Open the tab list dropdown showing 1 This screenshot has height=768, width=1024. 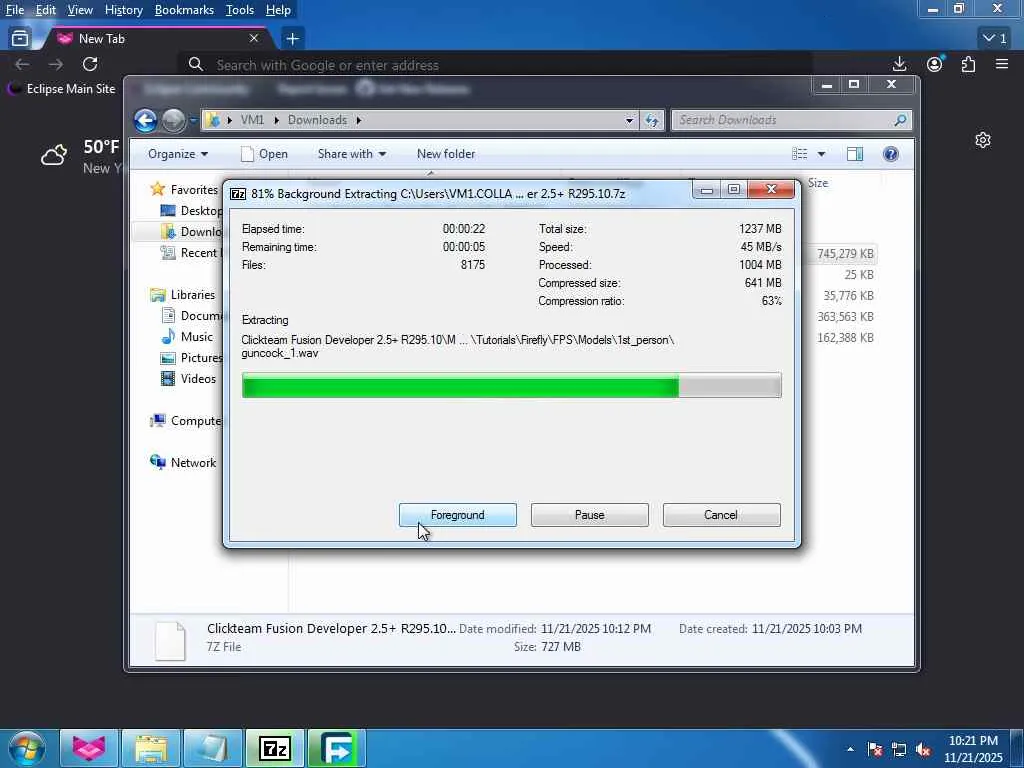995,39
